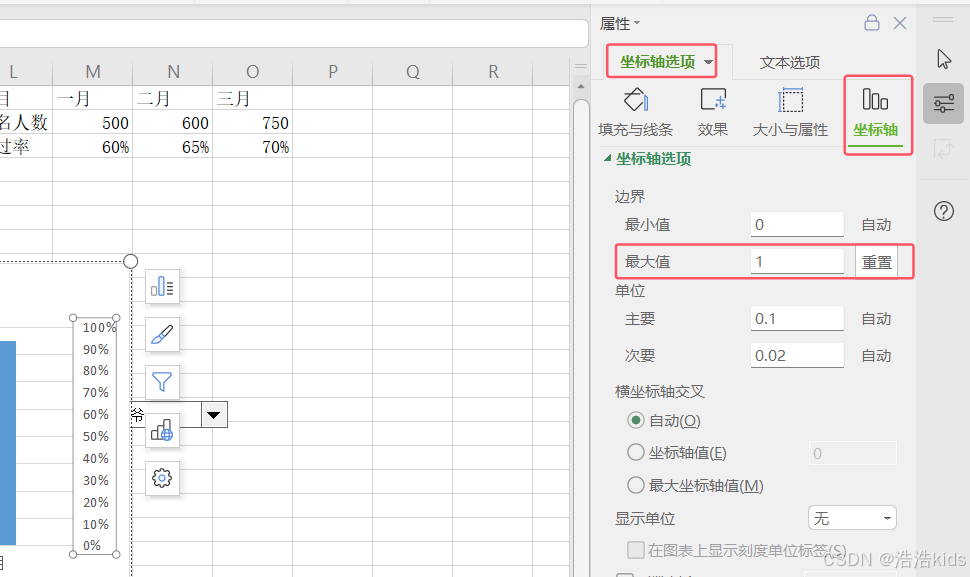Click 自动 next to 主要 unit

pos(876,318)
